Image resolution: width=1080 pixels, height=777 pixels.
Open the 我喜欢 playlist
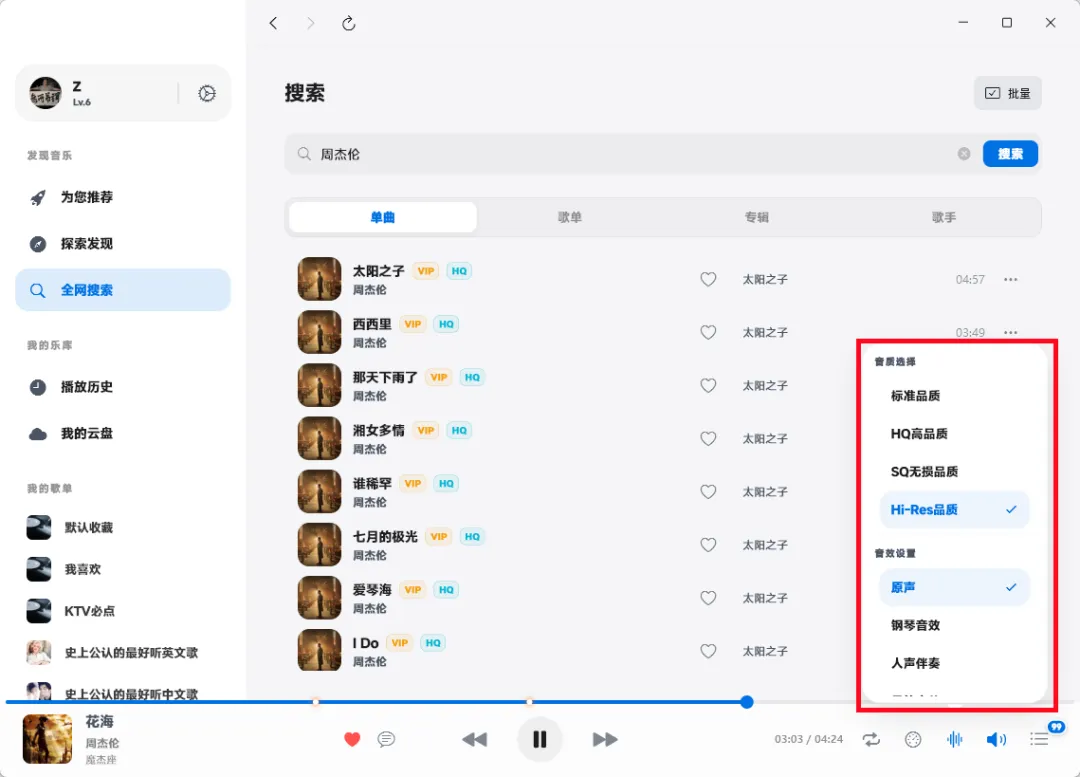click(123, 569)
